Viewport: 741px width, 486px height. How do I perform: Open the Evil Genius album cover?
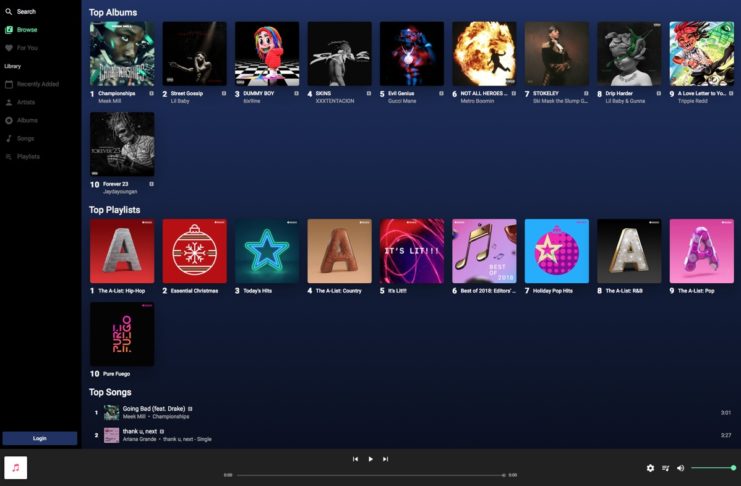[412, 53]
